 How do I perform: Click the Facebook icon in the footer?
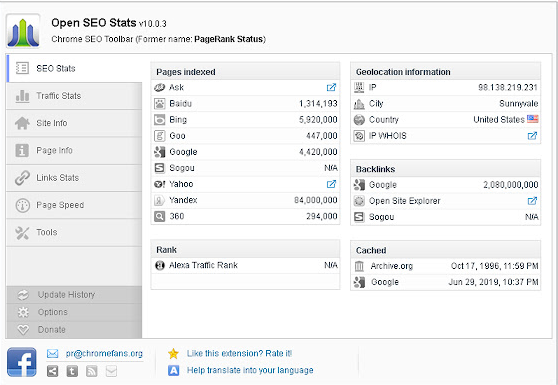22,362
